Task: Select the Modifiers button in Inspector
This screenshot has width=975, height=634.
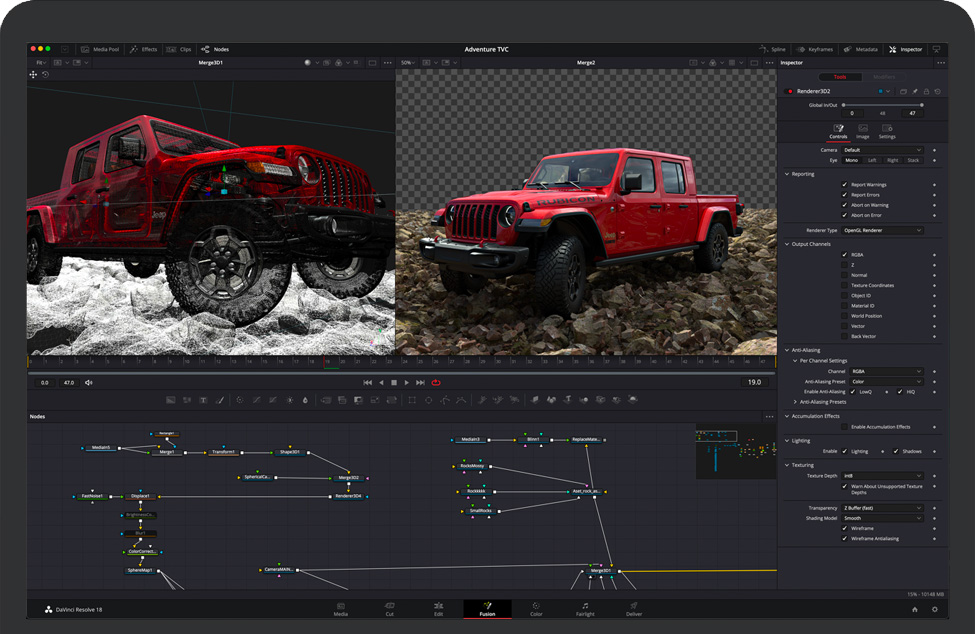Action: coord(884,77)
